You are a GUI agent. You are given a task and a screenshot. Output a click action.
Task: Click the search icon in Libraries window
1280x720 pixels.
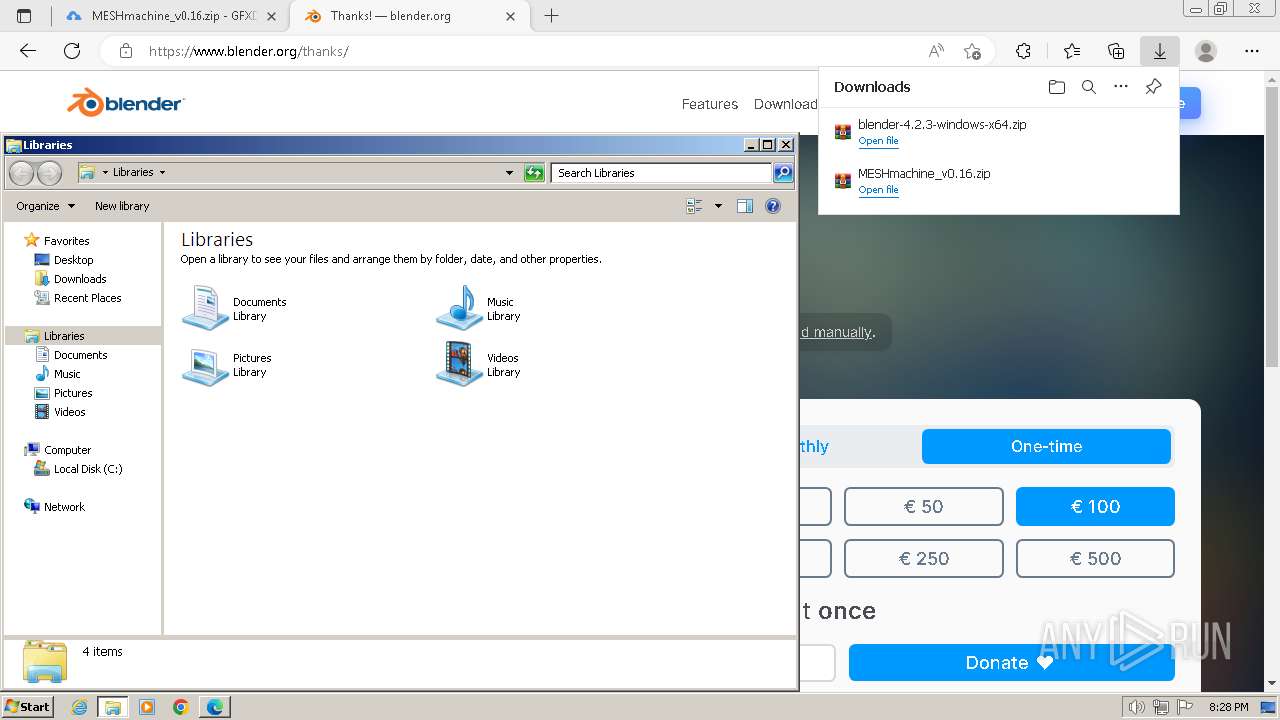(x=783, y=173)
